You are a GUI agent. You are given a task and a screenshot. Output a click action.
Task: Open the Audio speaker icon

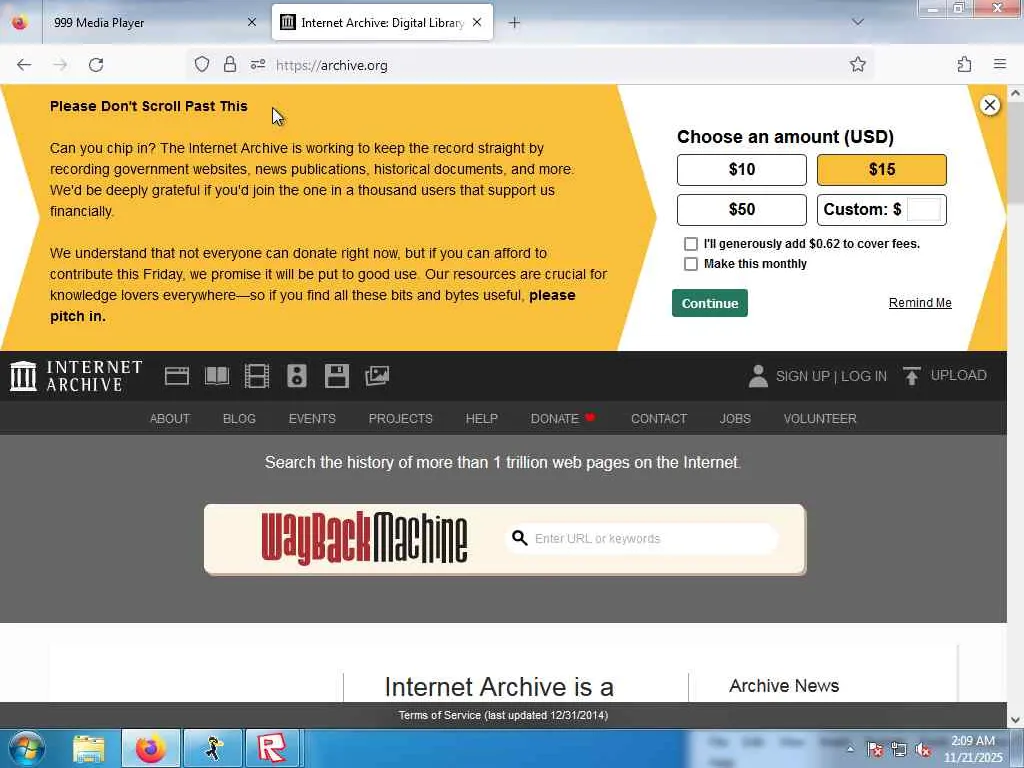[296, 376]
